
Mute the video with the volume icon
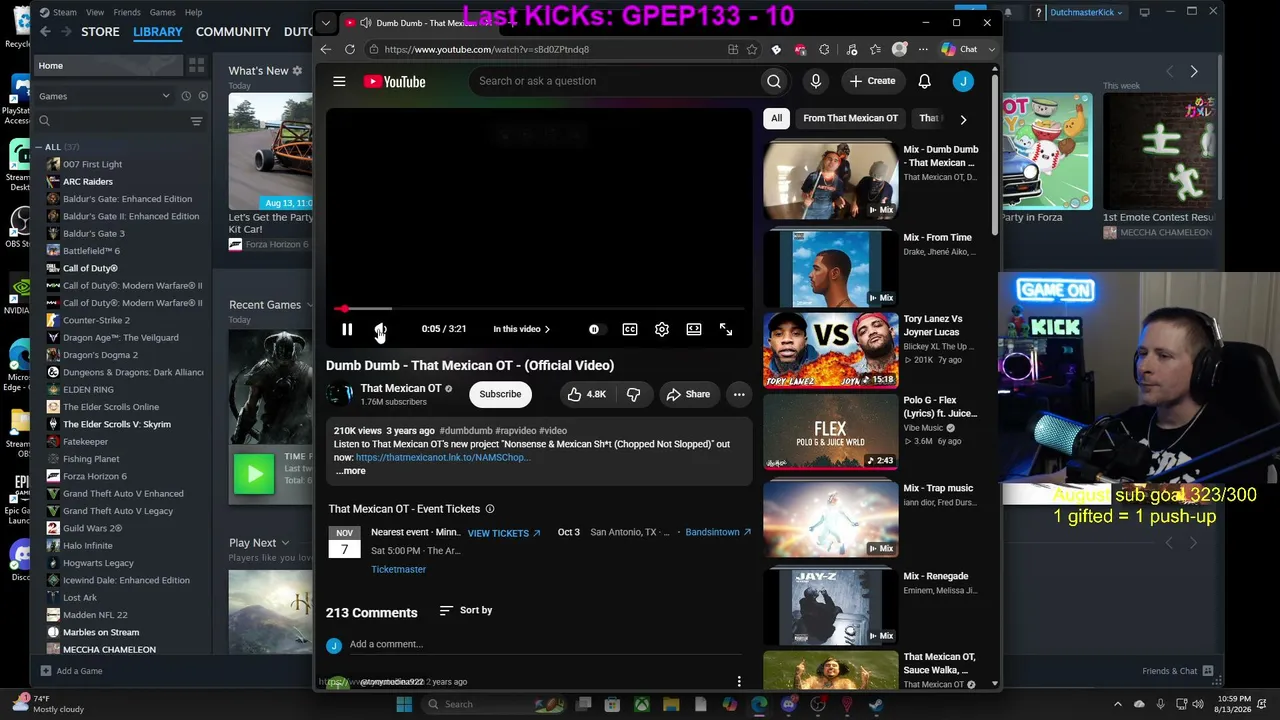(380, 329)
